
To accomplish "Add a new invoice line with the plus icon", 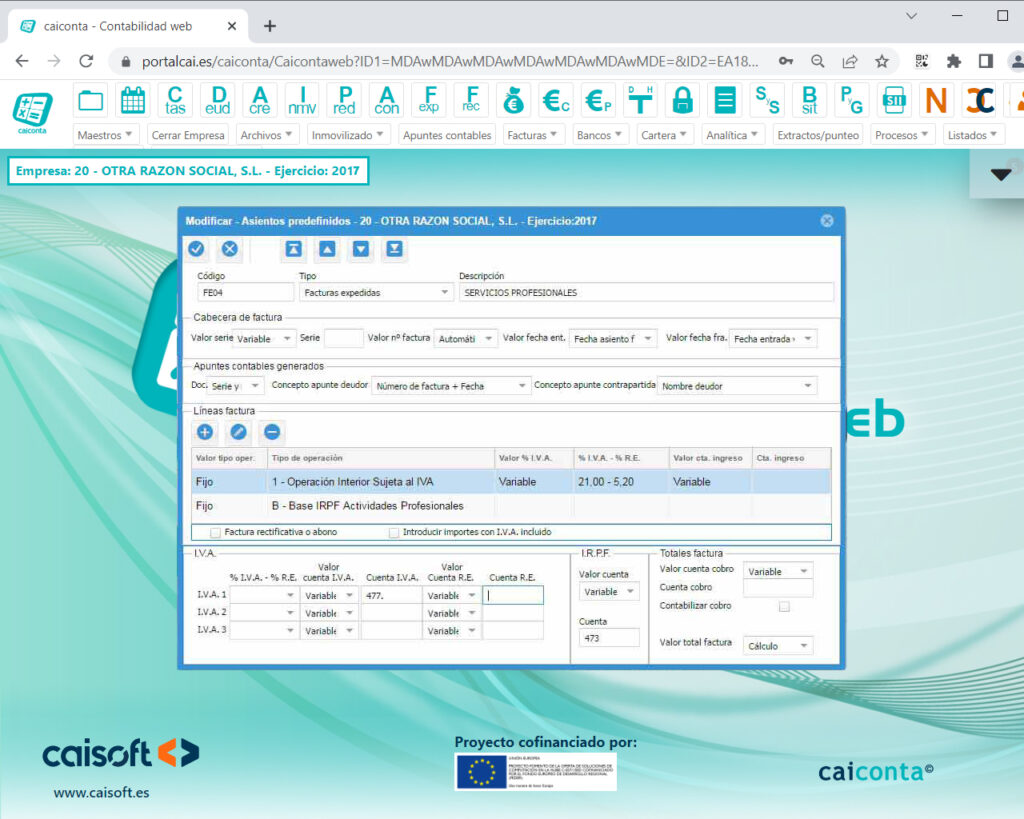I will (x=205, y=433).
